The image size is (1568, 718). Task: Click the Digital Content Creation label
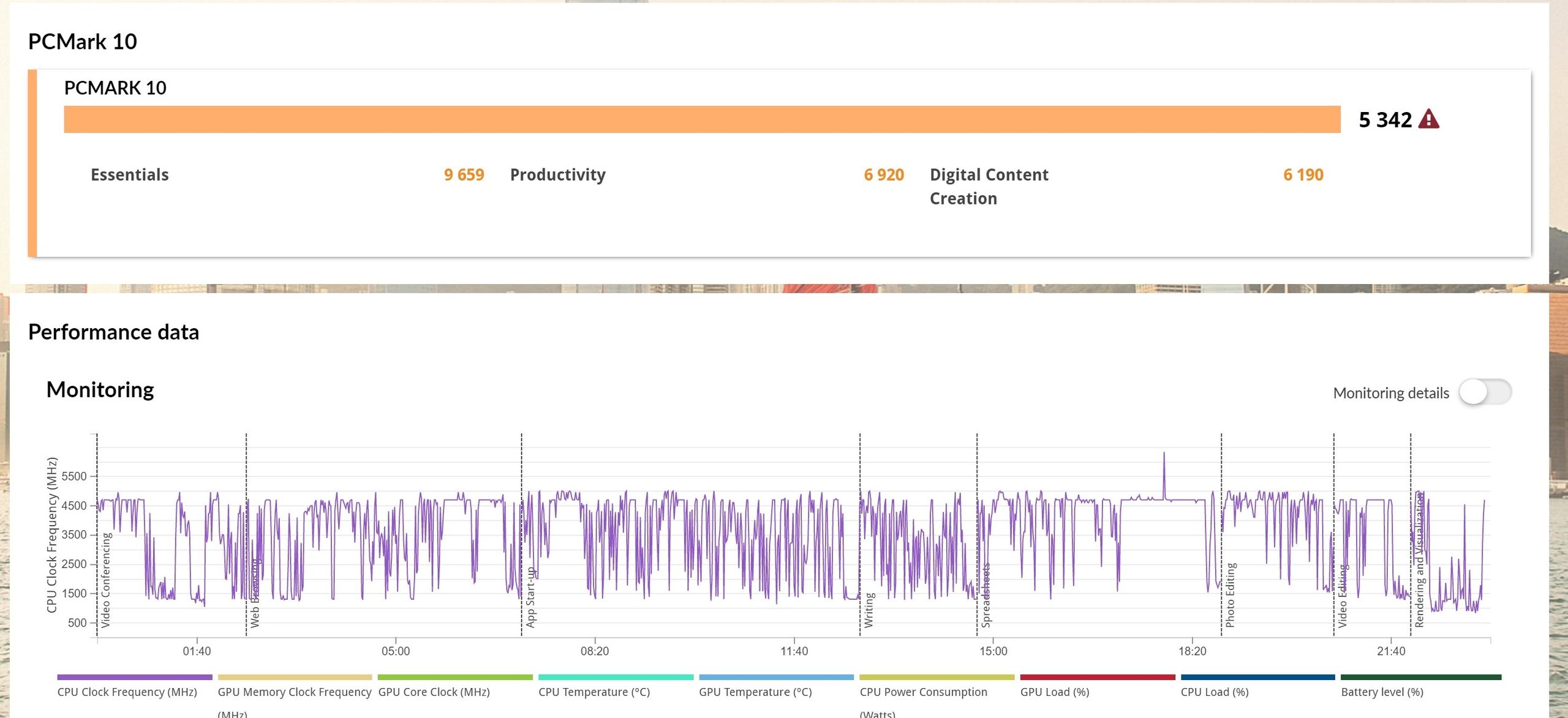click(989, 187)
